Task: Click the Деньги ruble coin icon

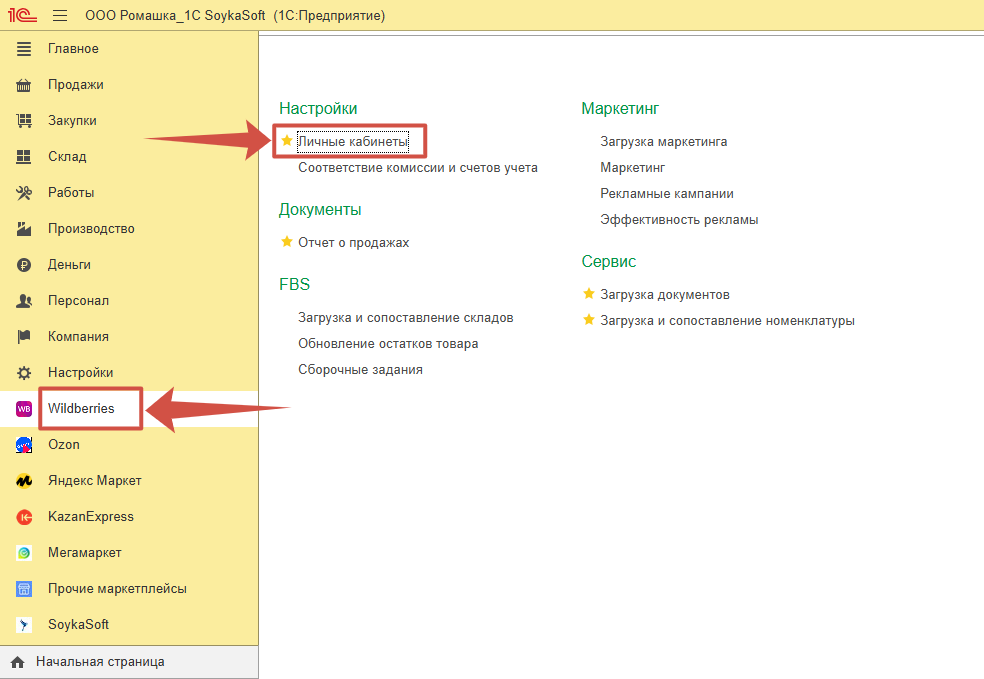Action: point(24,265)
